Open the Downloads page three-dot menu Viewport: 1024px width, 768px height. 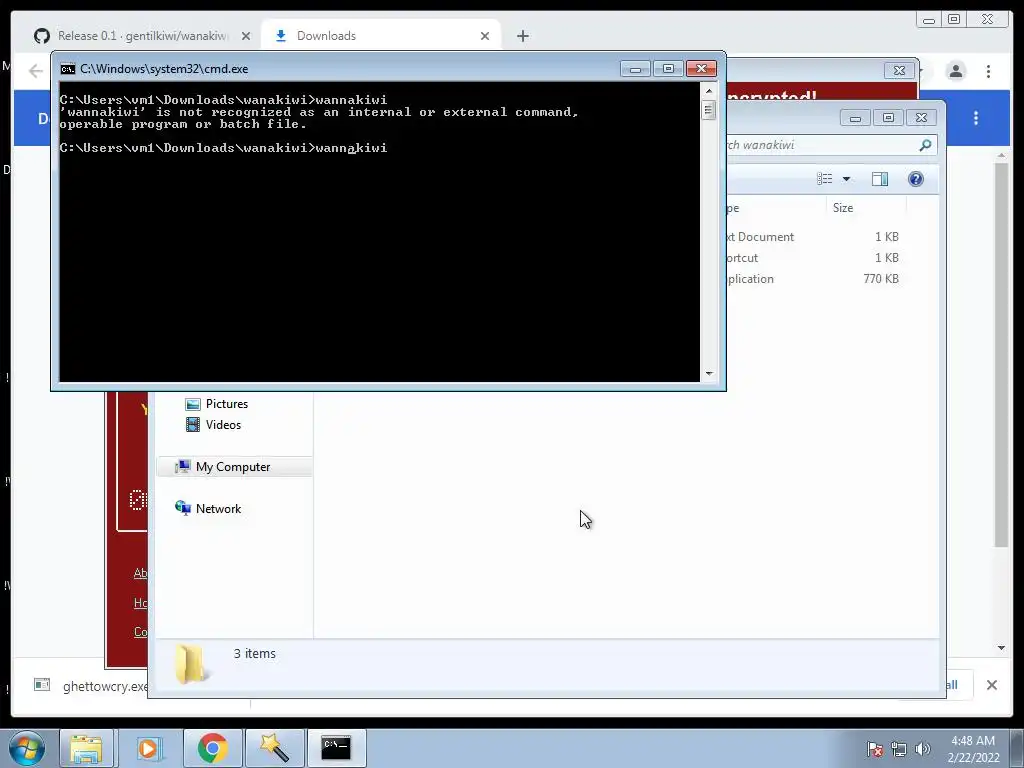[x=976, y=118]
